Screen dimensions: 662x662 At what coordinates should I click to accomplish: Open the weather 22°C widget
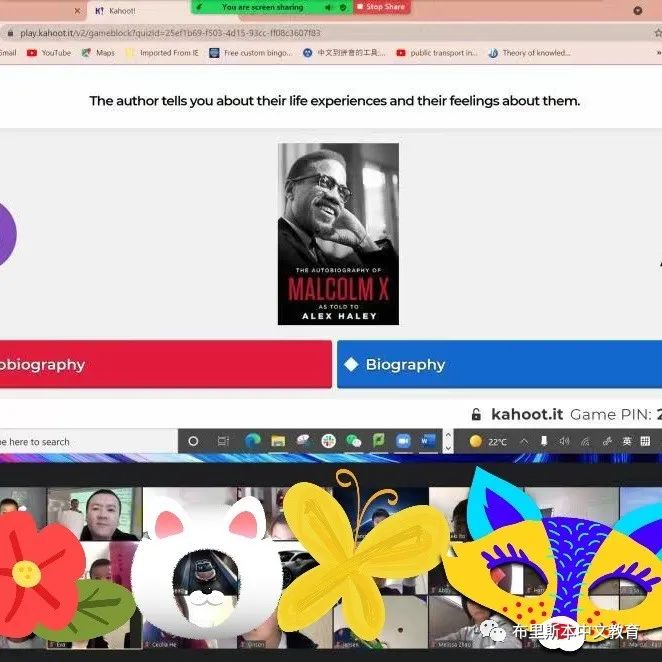point(488,442)
